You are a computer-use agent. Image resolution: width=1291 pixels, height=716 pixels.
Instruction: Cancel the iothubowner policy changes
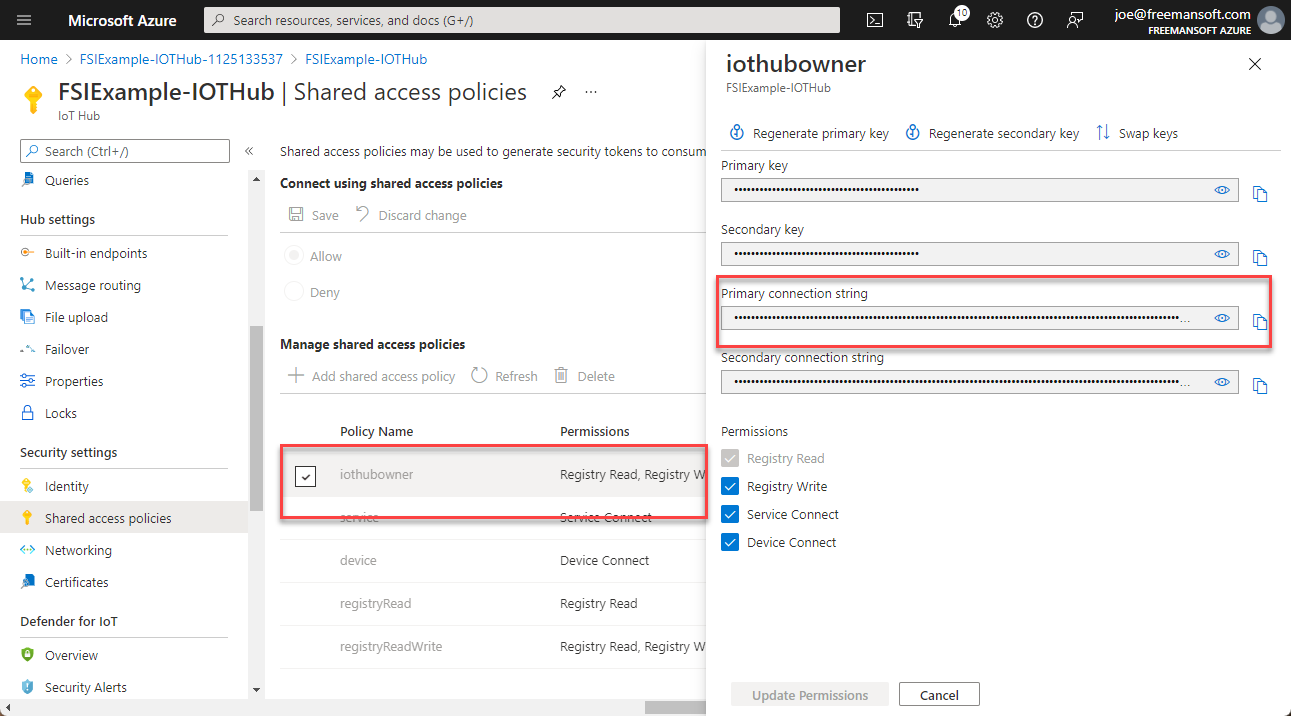938,693
